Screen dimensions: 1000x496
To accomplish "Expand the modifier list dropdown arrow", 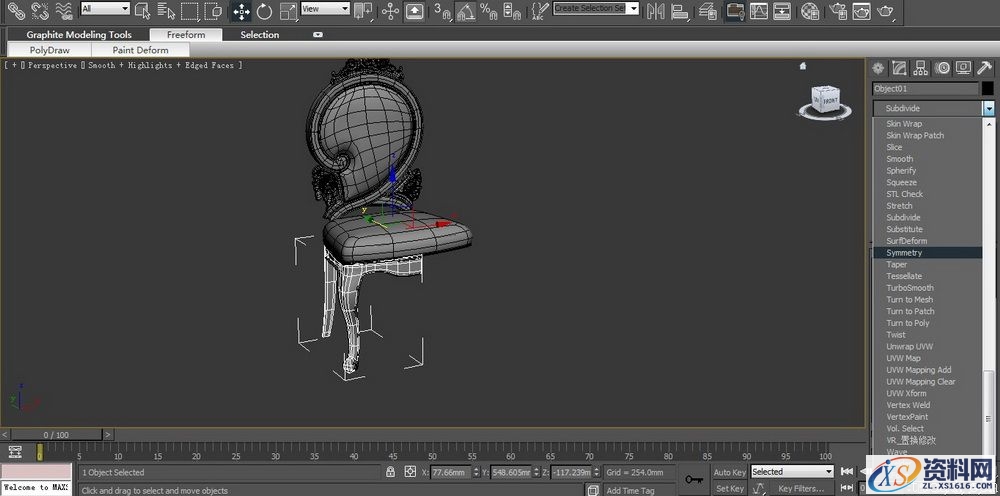I will [988, 108].
